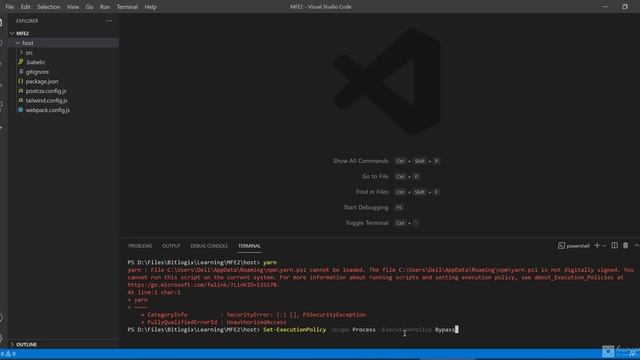The height and width of the screenshot is (360, 640).
Task: Open errors and warnings in status bar
Action: coord(8,354)
